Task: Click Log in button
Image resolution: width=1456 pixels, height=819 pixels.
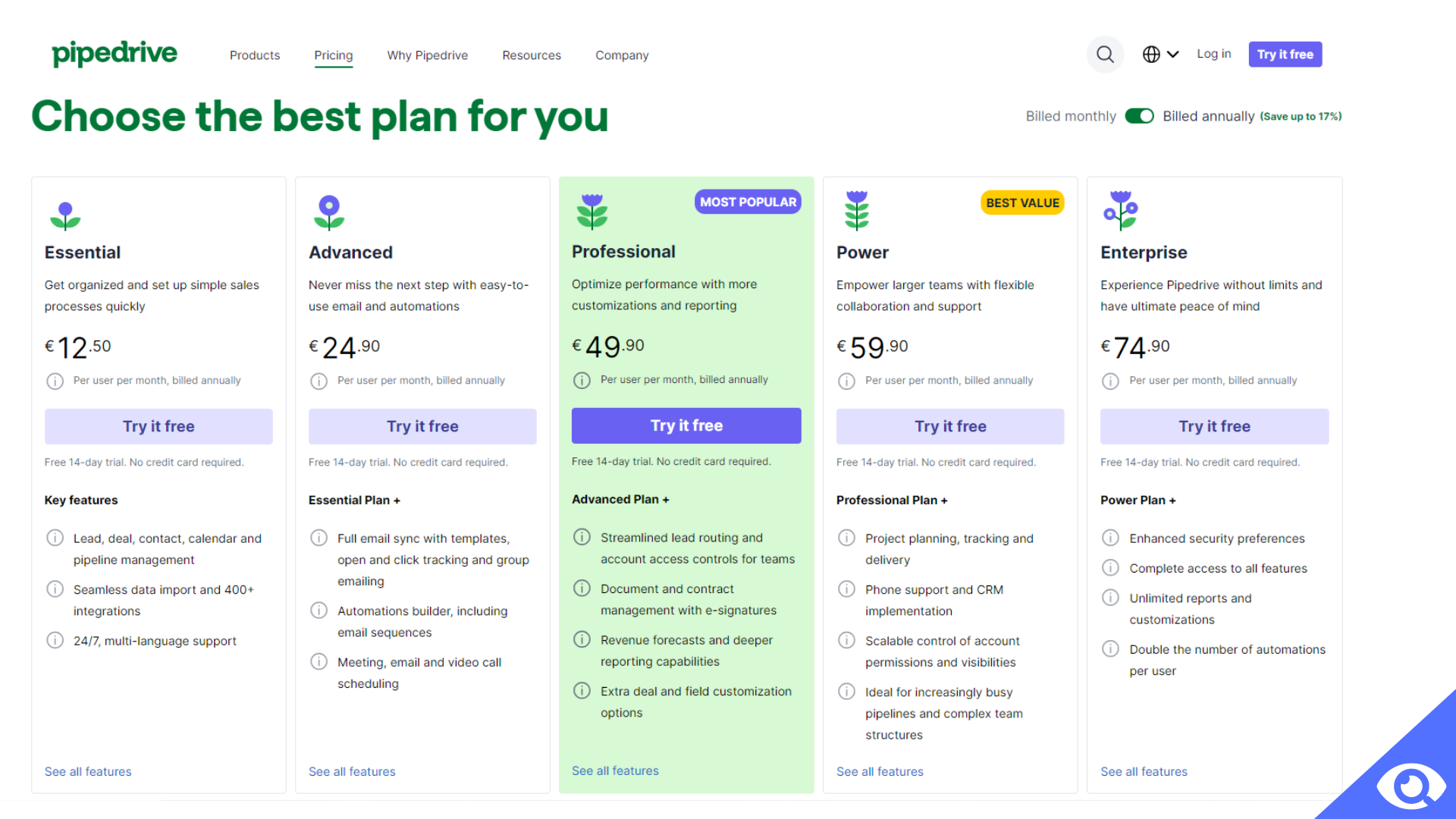Action: (x=1215, y=54)
